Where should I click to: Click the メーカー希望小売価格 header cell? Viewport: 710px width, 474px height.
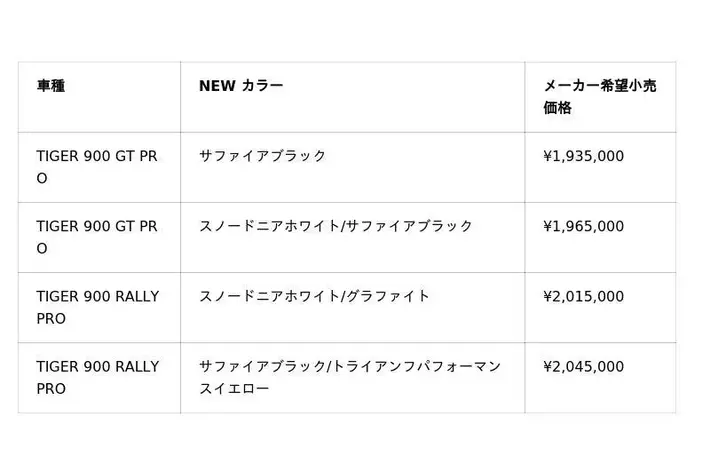(600, 97)
